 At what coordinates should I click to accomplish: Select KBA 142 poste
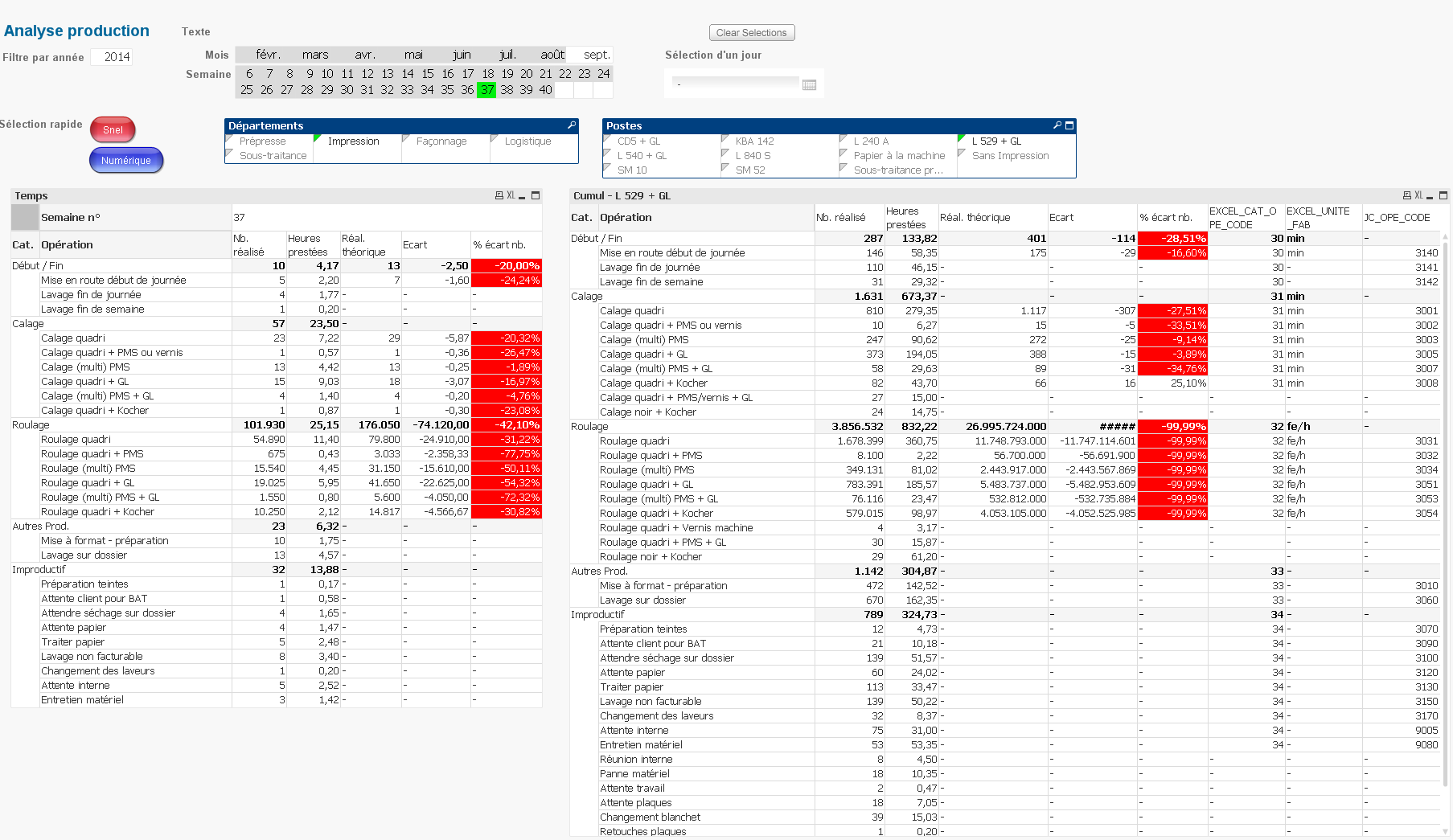pyautogui.click(x=781, y=141)
